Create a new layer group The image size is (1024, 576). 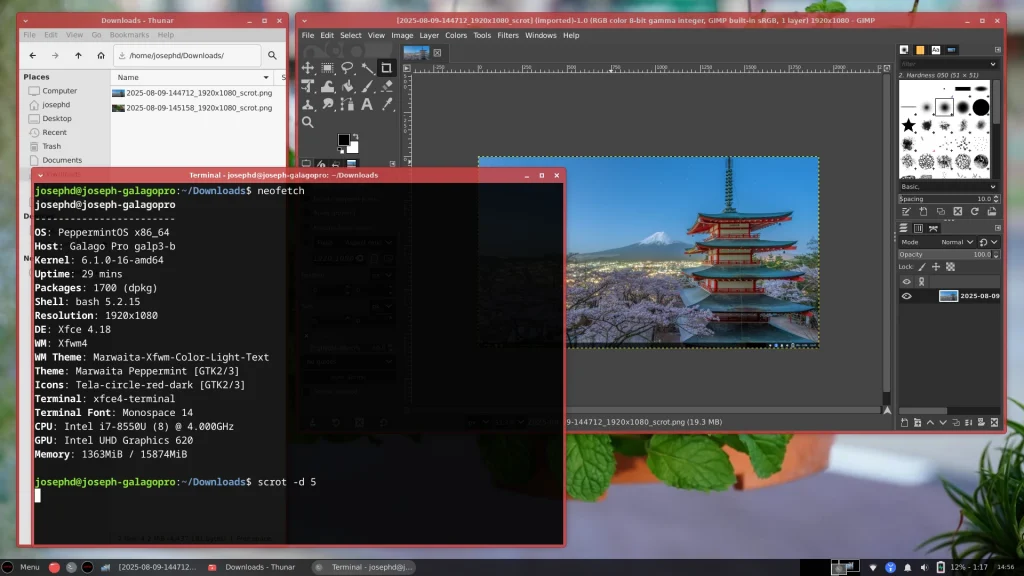coord(918,423)
